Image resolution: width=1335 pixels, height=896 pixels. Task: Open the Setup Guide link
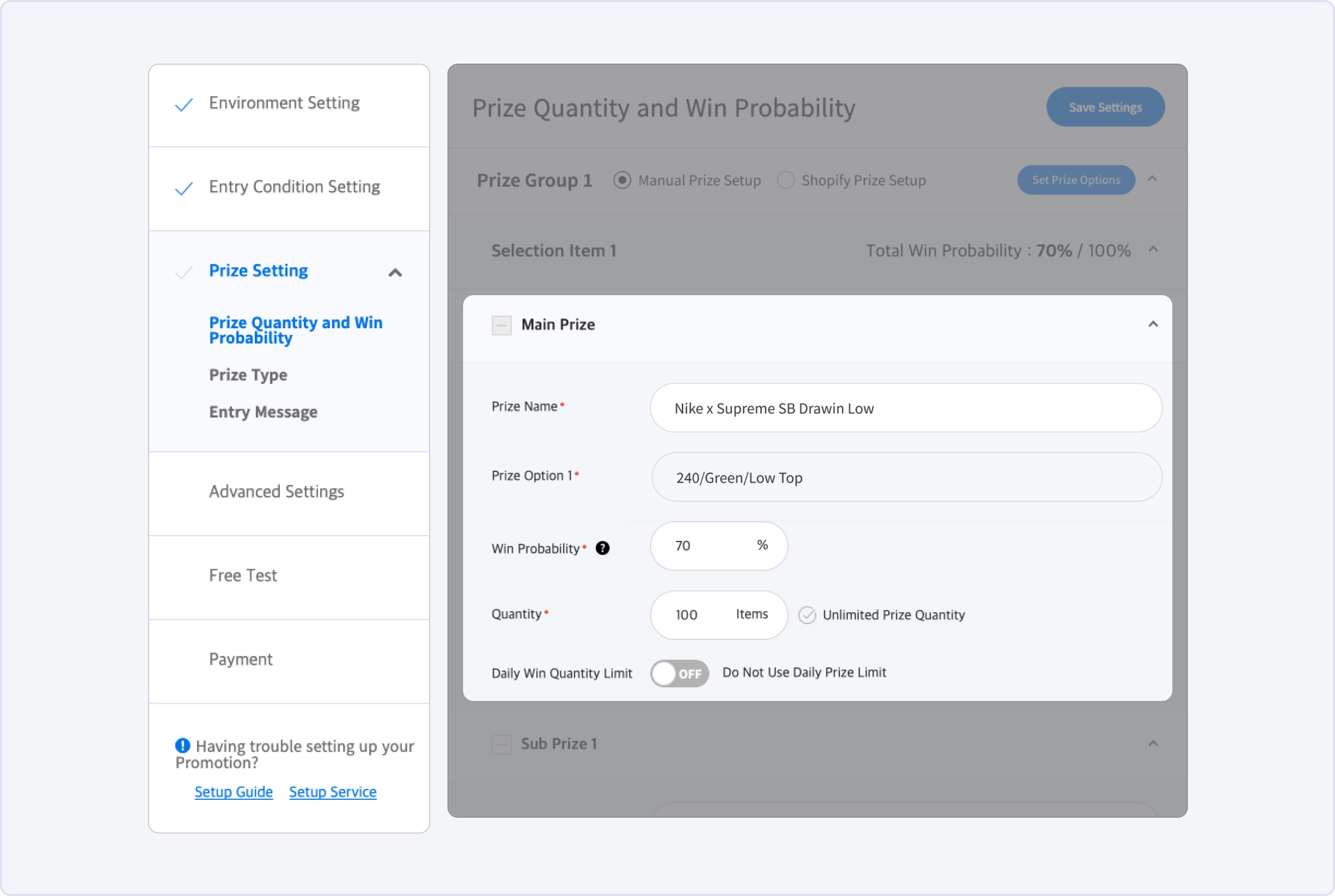tap(234, 791)
